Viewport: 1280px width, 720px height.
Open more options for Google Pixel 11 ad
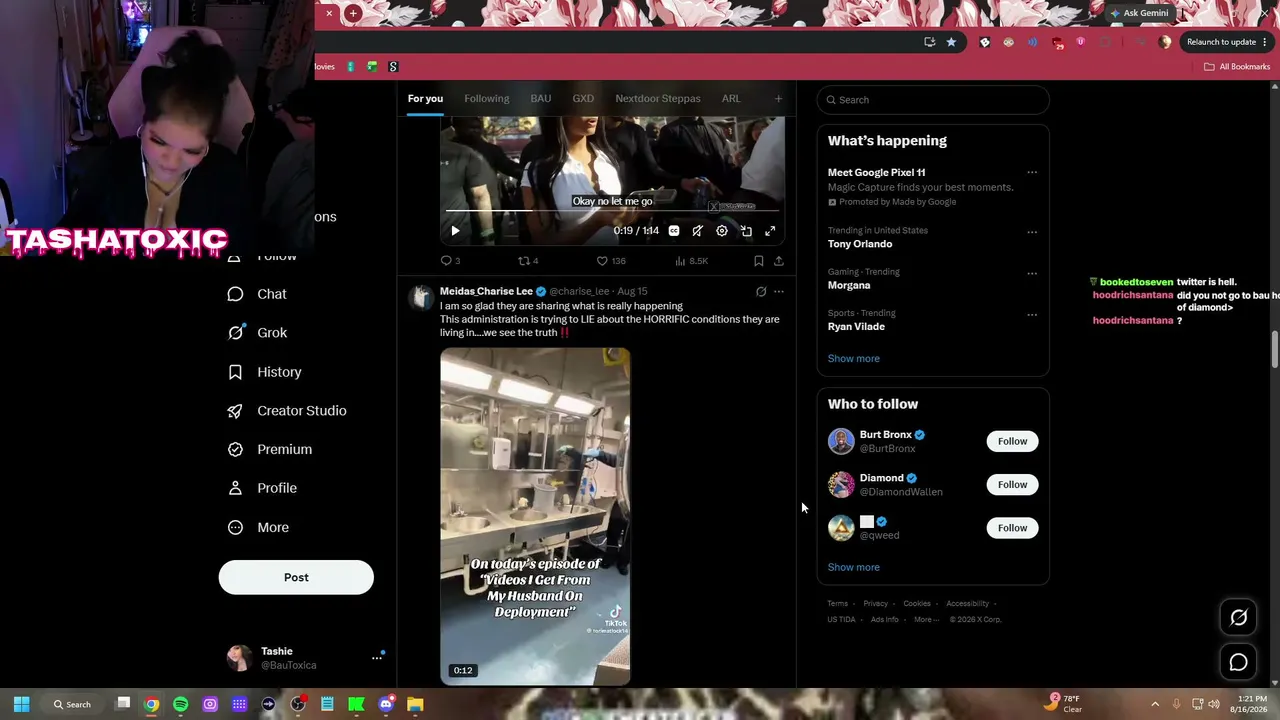pyautogui.click(x=1032, y=172)
